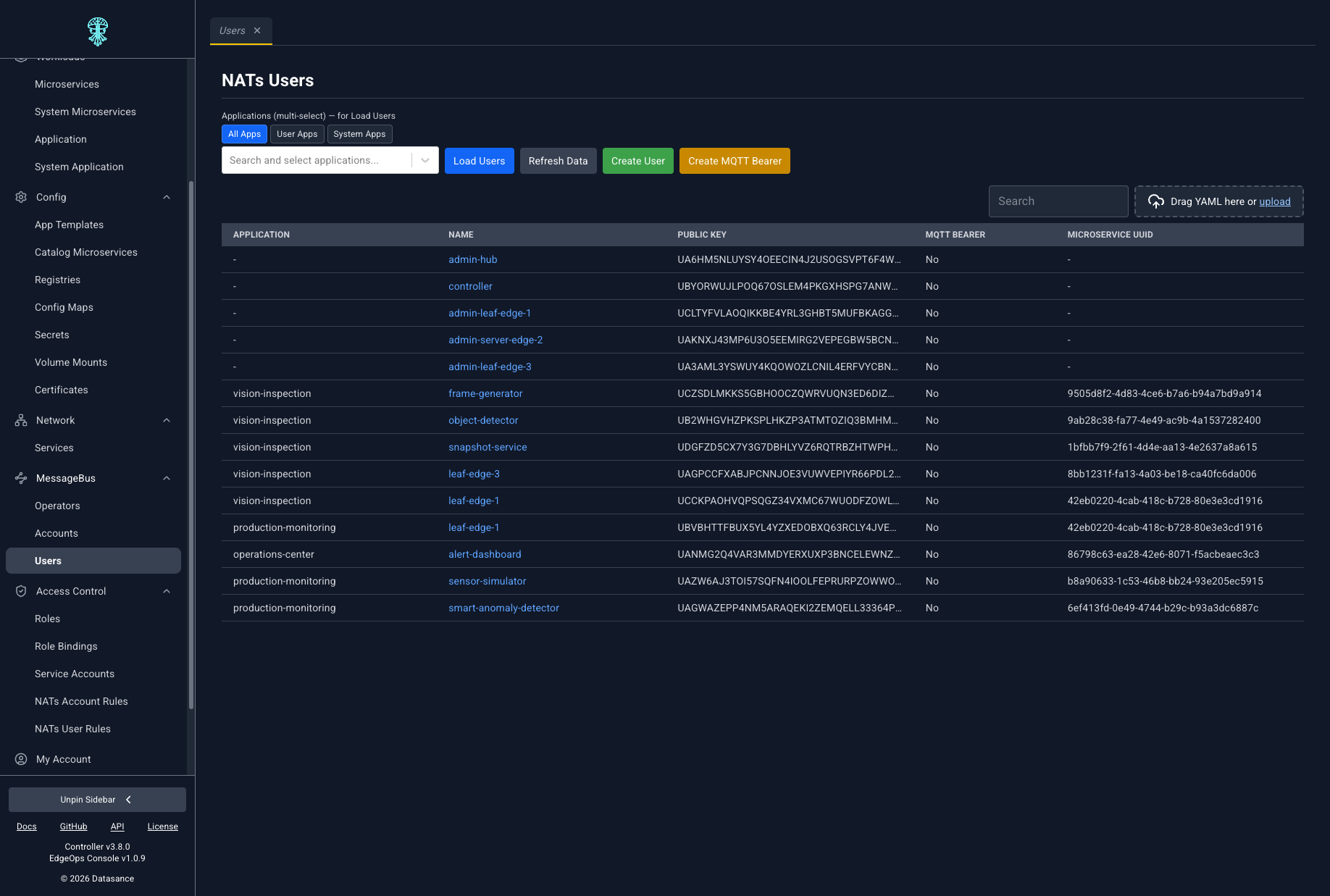Open the alert-dashboard user

[485, 554]
